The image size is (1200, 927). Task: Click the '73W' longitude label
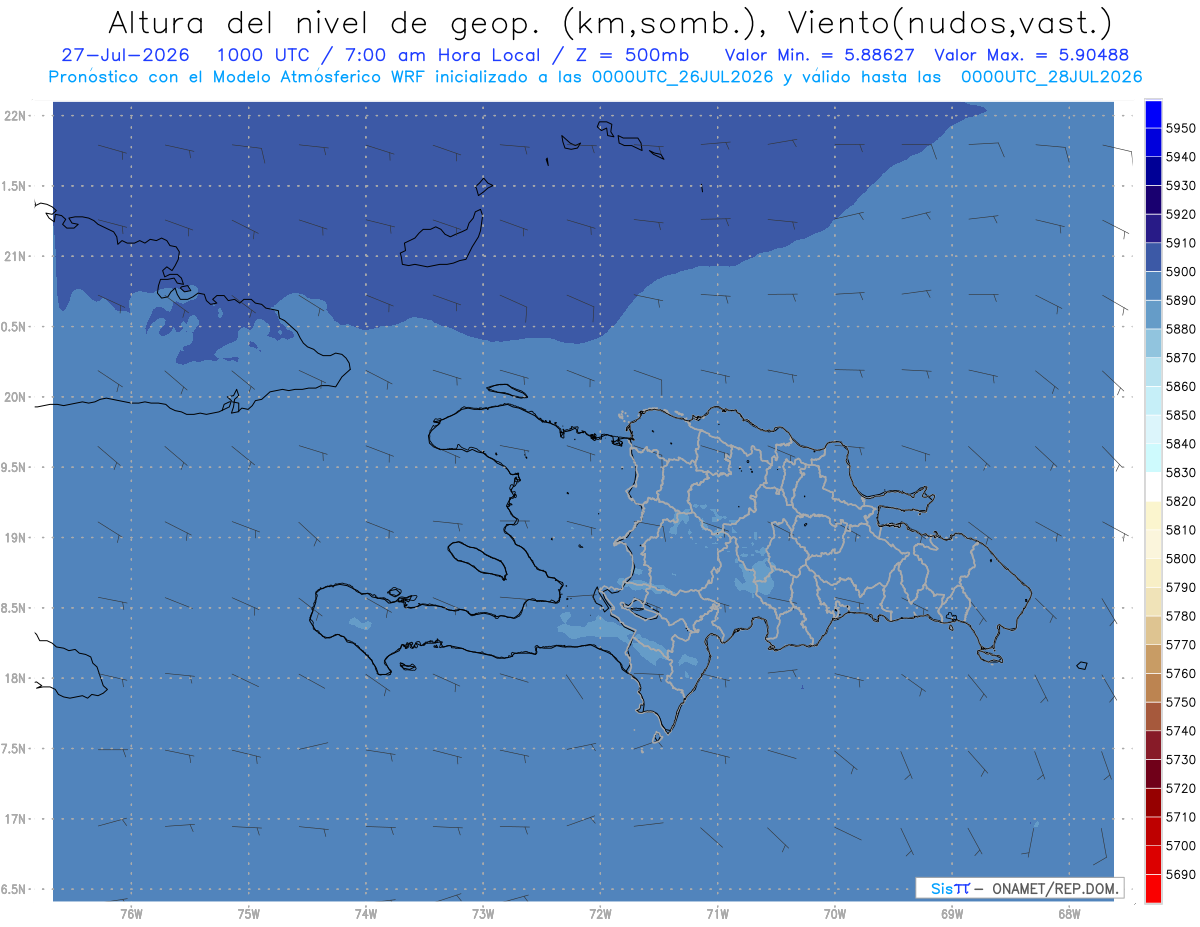[483, 913]
